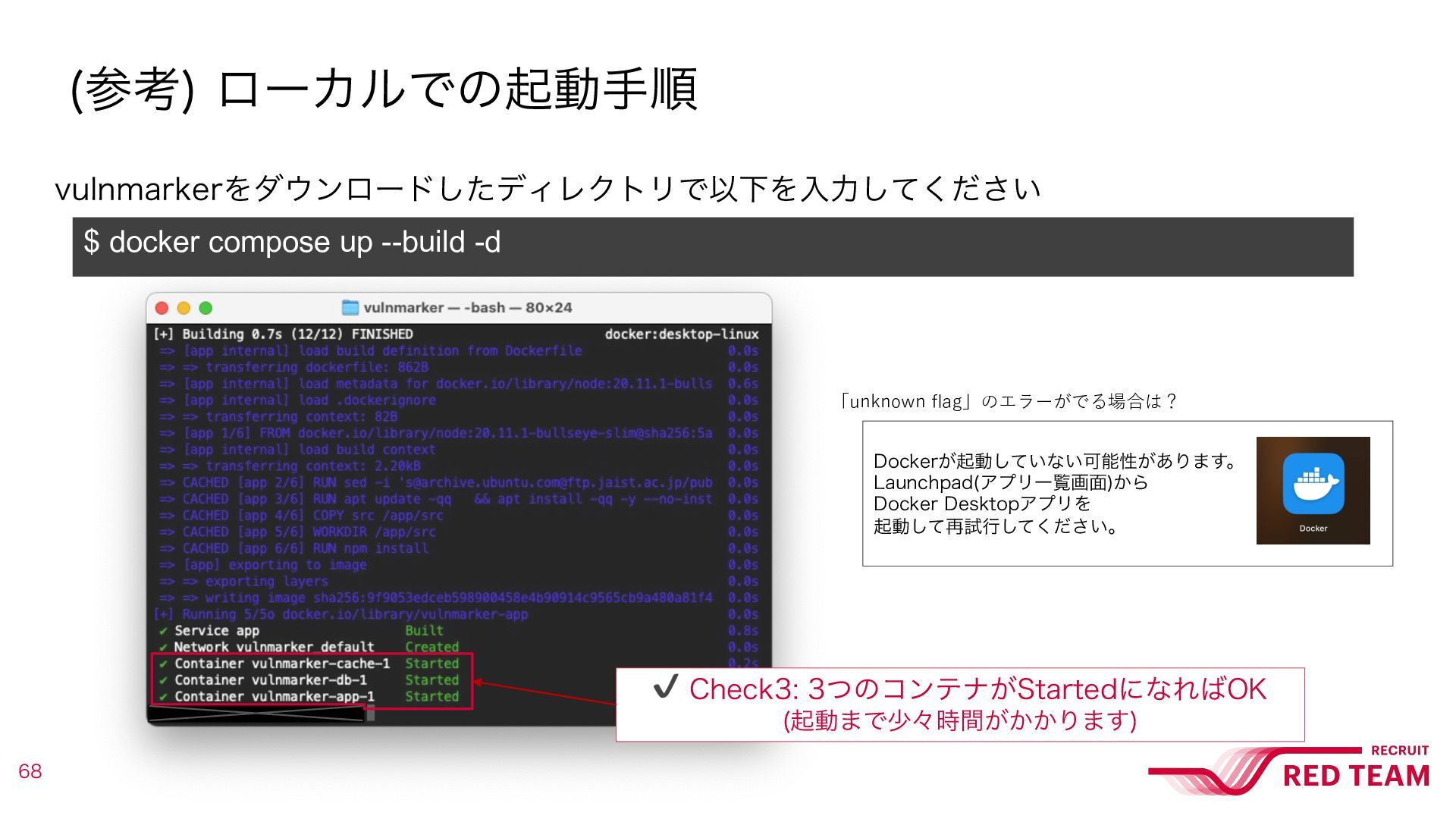This screenshot has height=819, width=1456.
Task: Click the unknown flag error heading
Action: 1007,401
